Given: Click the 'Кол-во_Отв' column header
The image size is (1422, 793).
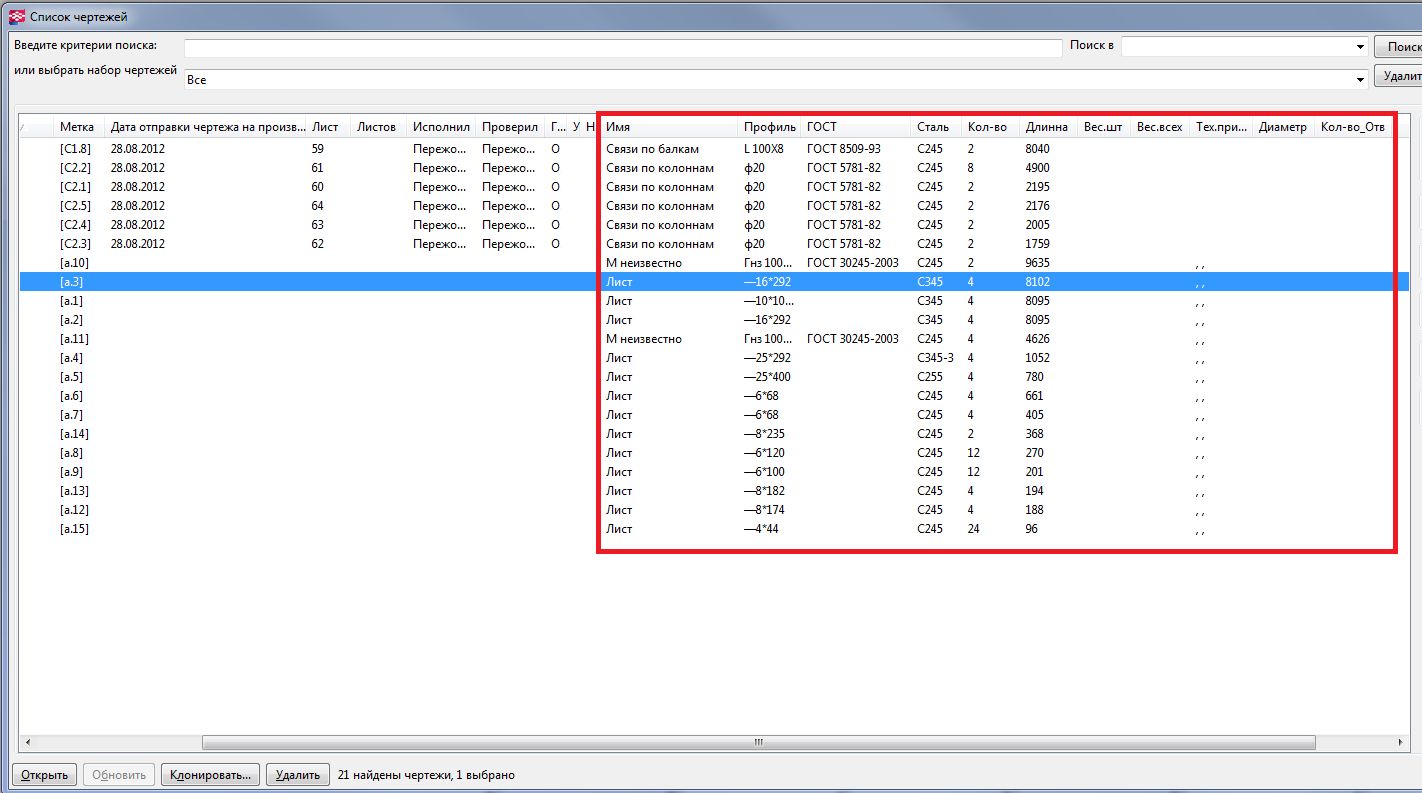Looking at the screenshot, I should [x=1352, y=127].
